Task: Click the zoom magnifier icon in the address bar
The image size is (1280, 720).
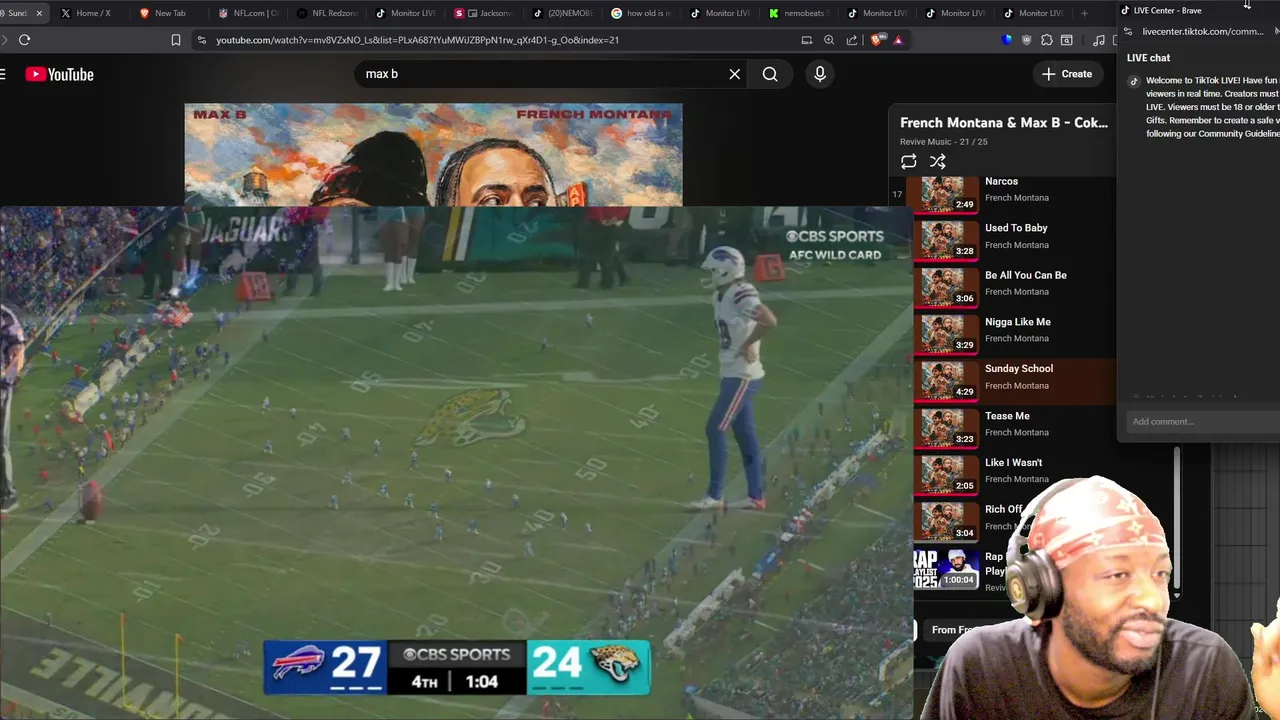Action: (829, 40)
